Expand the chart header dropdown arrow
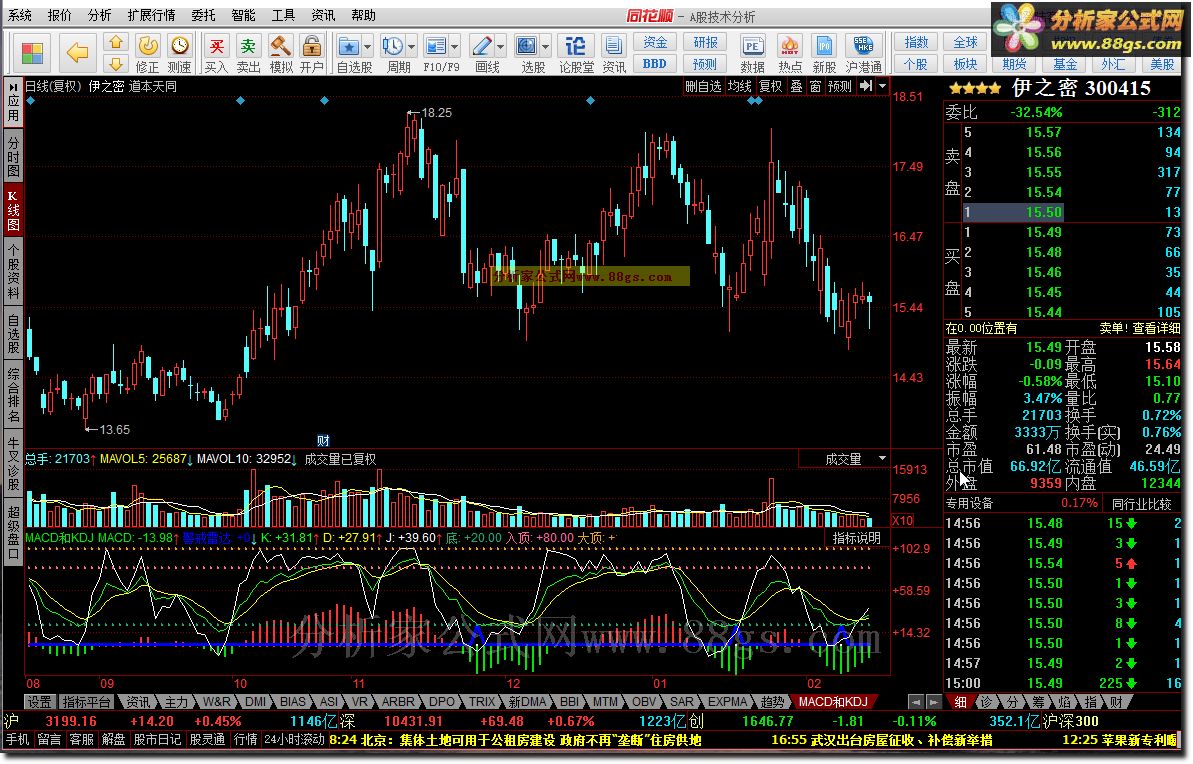1193x764 pixels. pyautogui.click(x=883, y=86)
